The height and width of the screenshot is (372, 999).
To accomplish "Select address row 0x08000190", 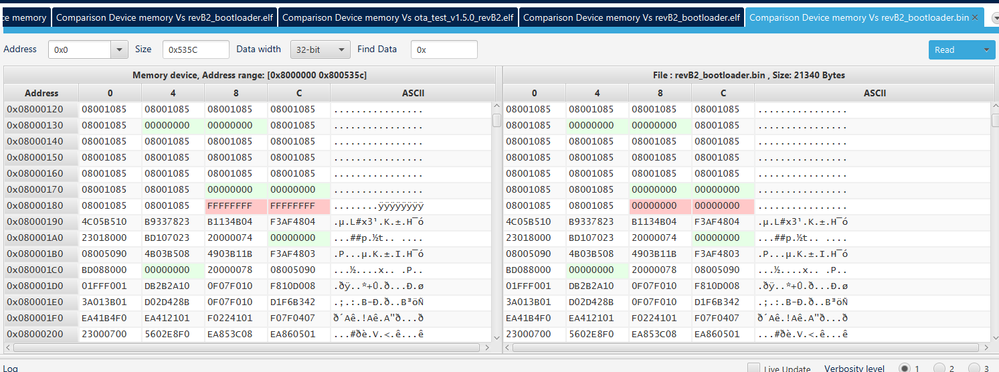I will (x=41, y=222).
